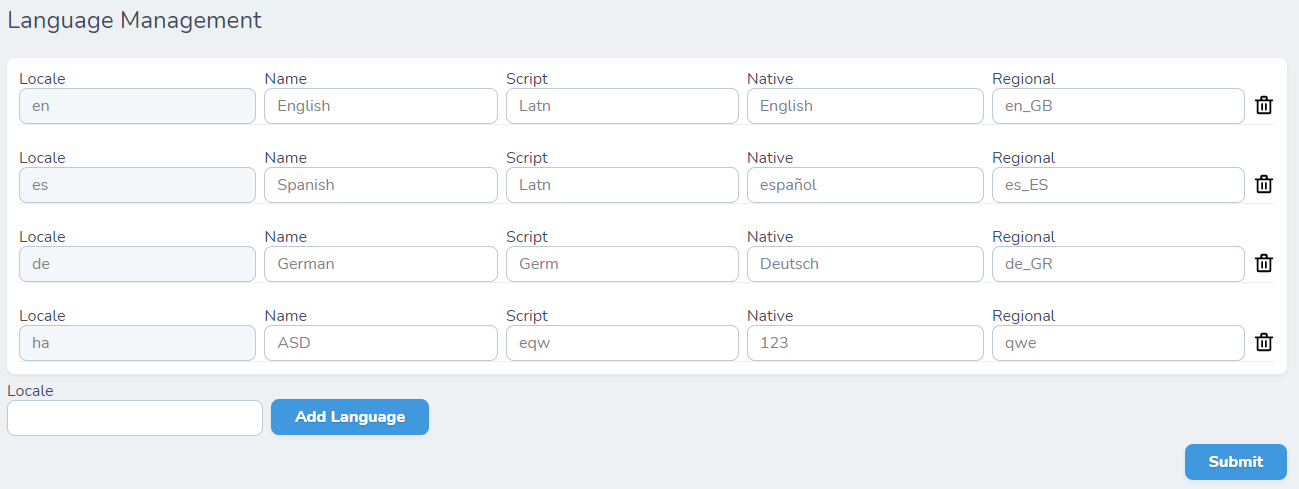The height and width of the screenshot is (489, 1299).
Task: Click the Regional field containing qwe
Action: [x=1117, y=343]
